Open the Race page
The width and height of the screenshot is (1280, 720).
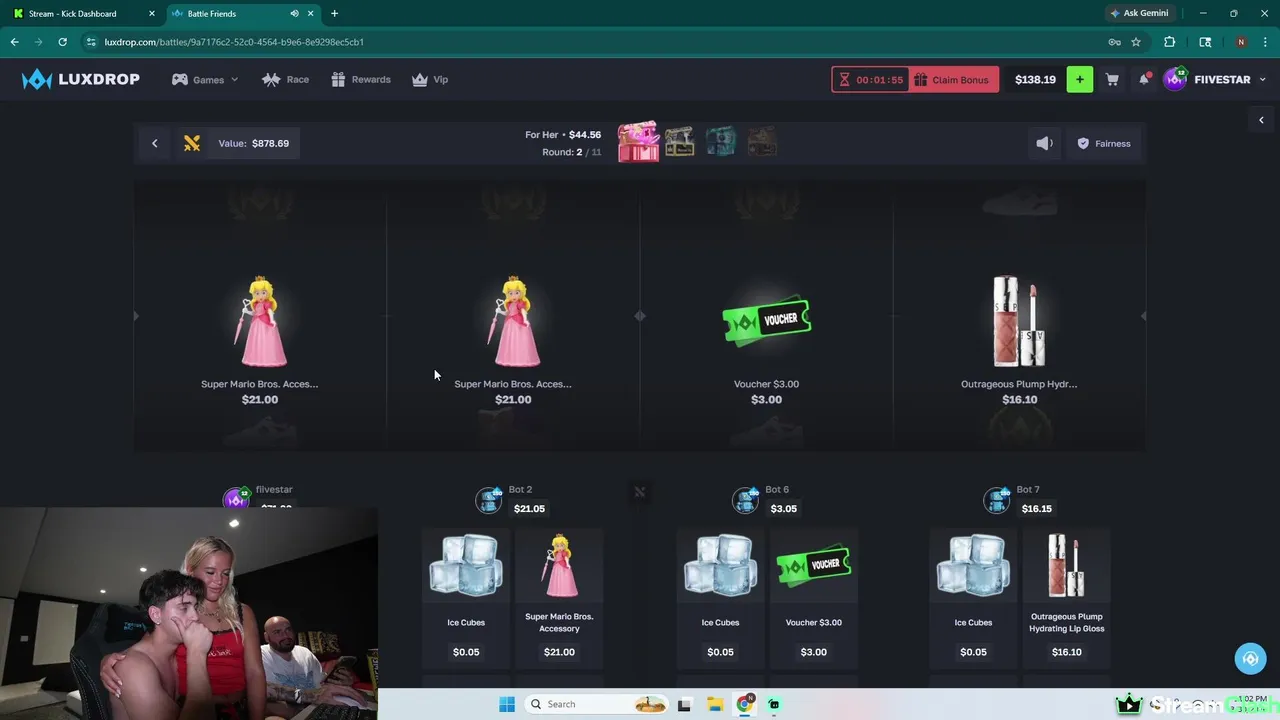[x=285, y=79]
